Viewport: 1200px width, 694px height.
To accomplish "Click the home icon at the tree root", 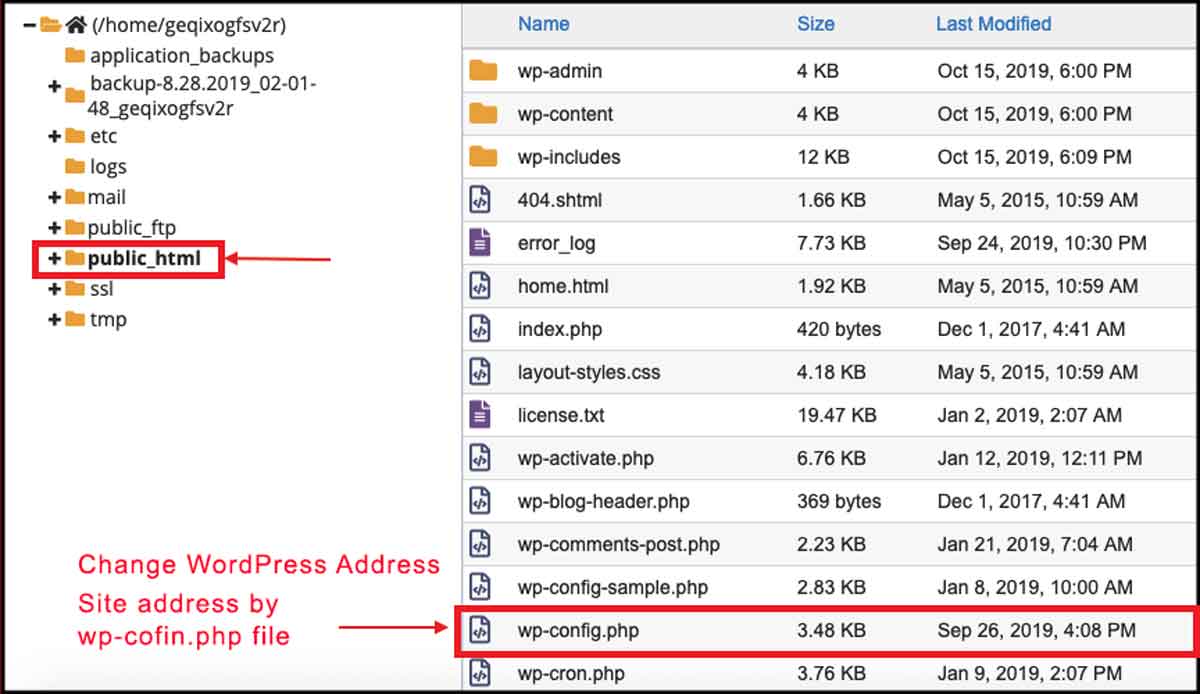I will coord(76,25).
